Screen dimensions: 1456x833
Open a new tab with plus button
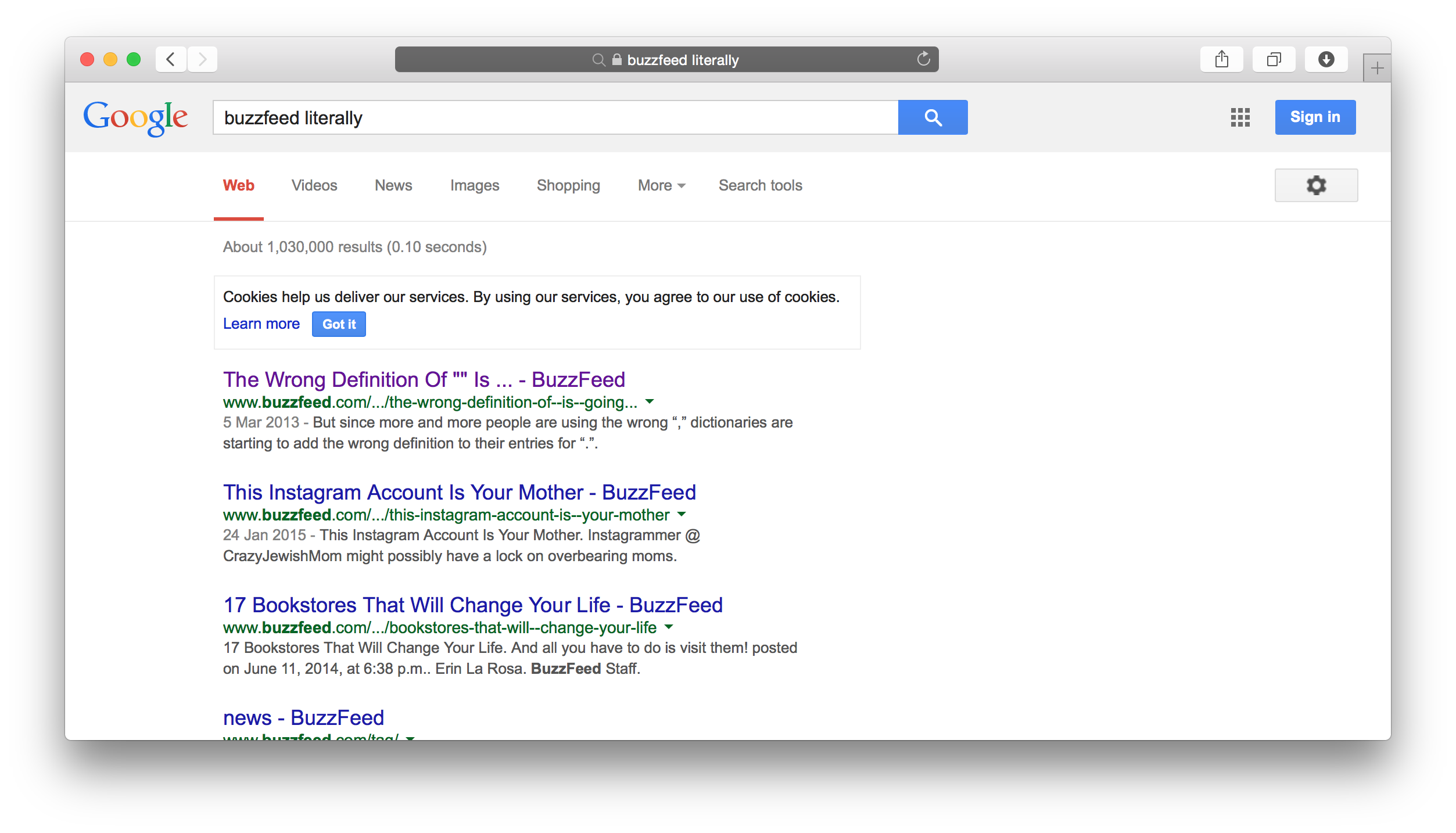[x=1376, y=69]
